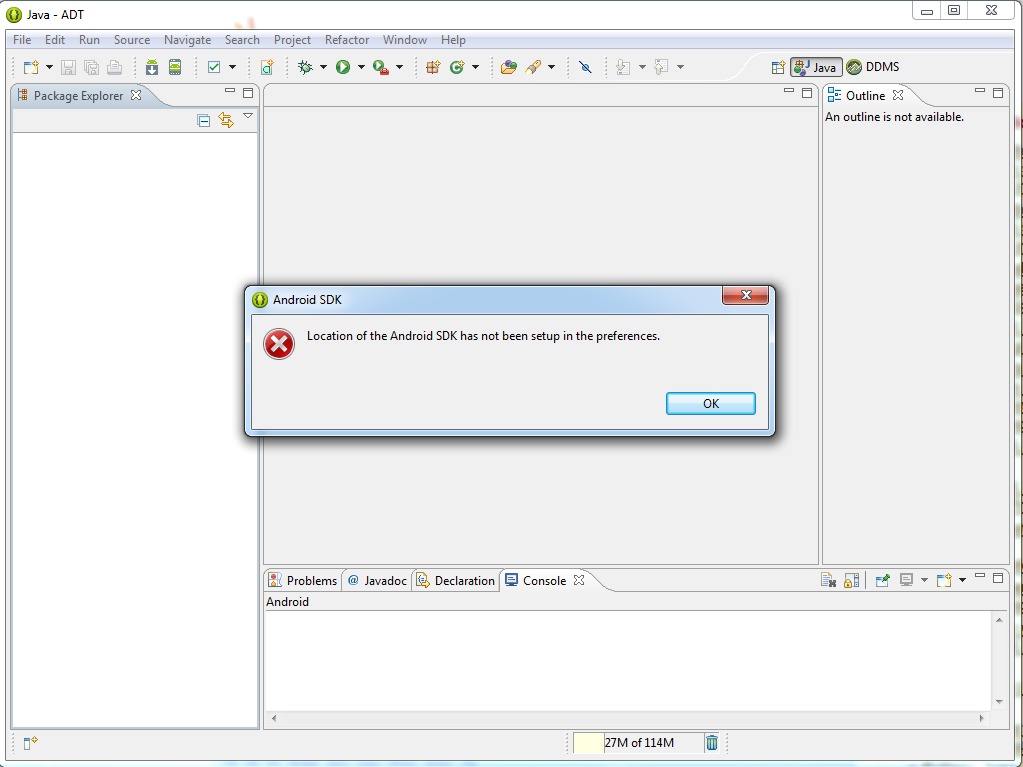
Task: Click the Clear Console icon
Action: pyautogui.click(x=829, y=580)
